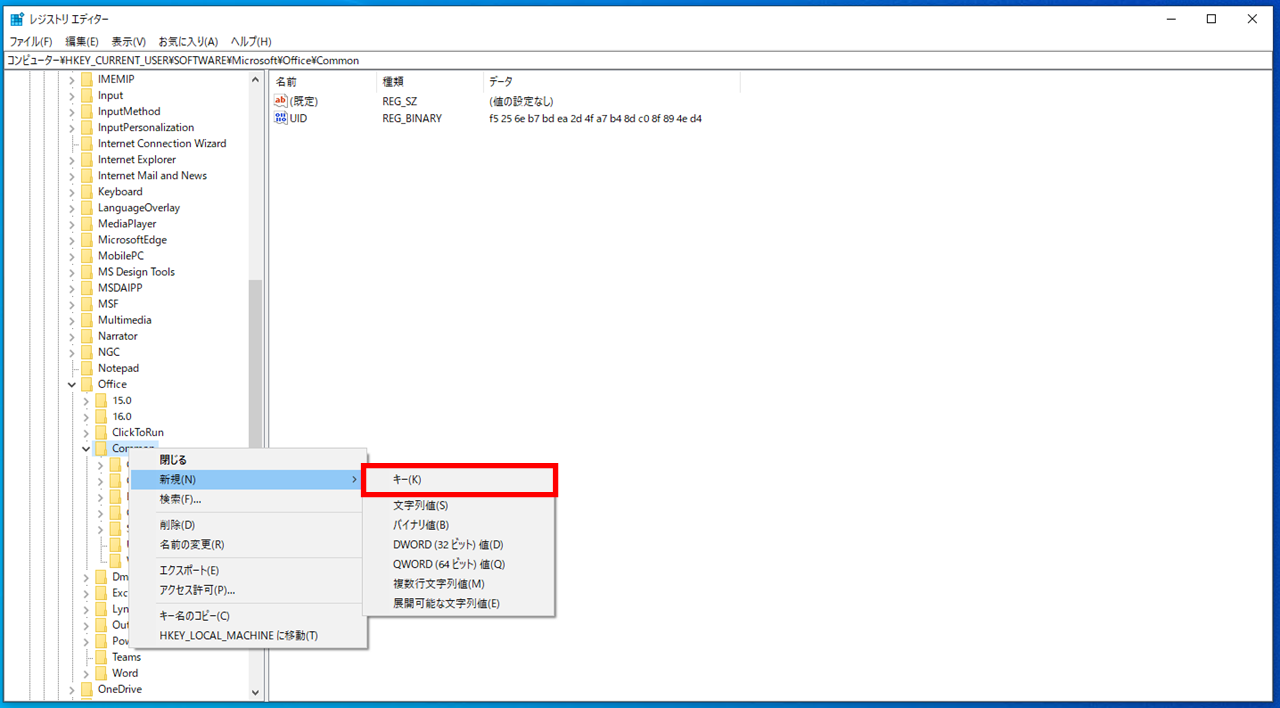Open the 編集(E) menu
This screenshot has height=708, width=1280.
[82, 42]
